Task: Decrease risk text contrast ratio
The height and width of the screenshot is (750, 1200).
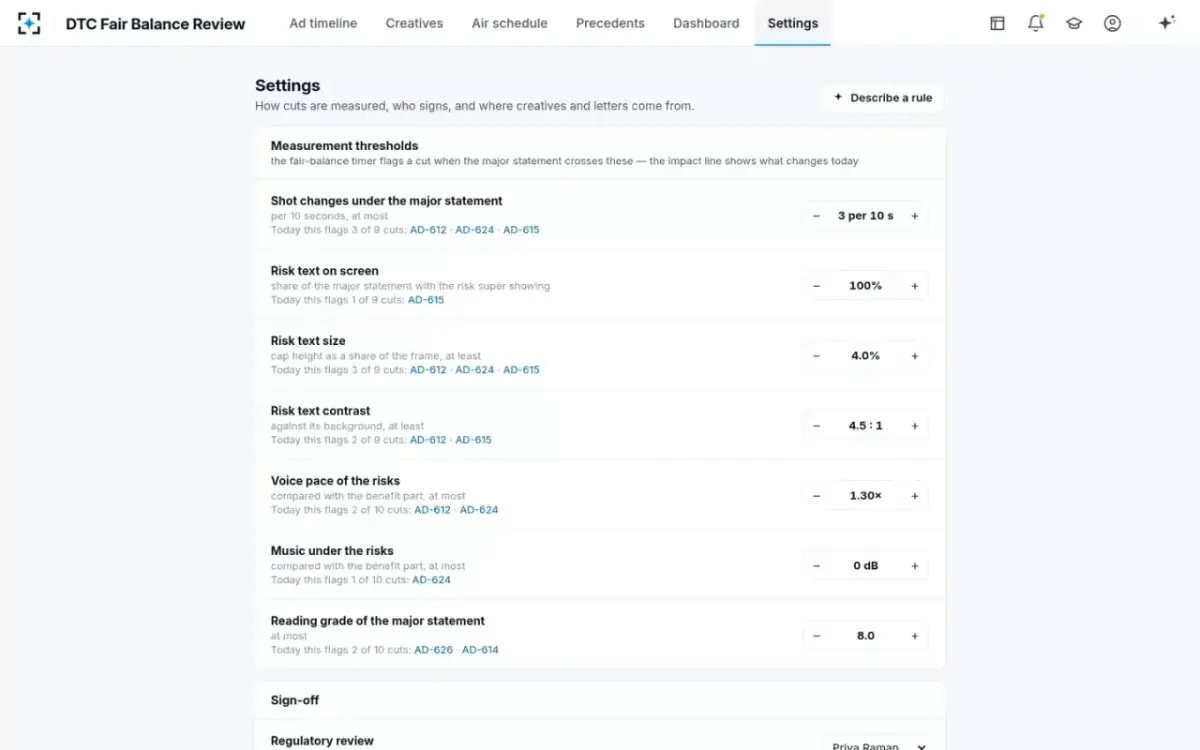Action: click(x=816, y=426)
